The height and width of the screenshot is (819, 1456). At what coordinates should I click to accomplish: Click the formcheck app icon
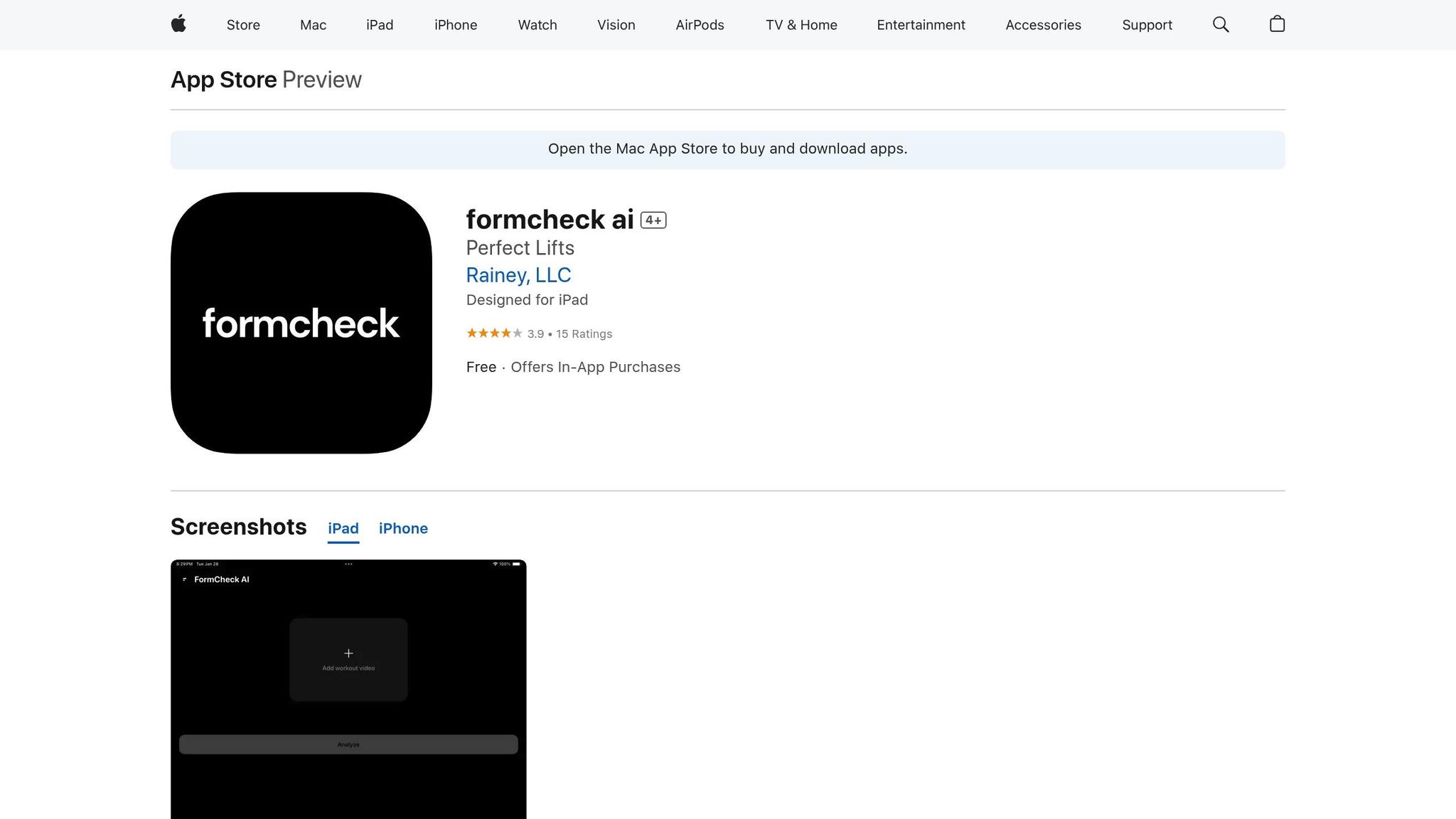pos(301,323)
